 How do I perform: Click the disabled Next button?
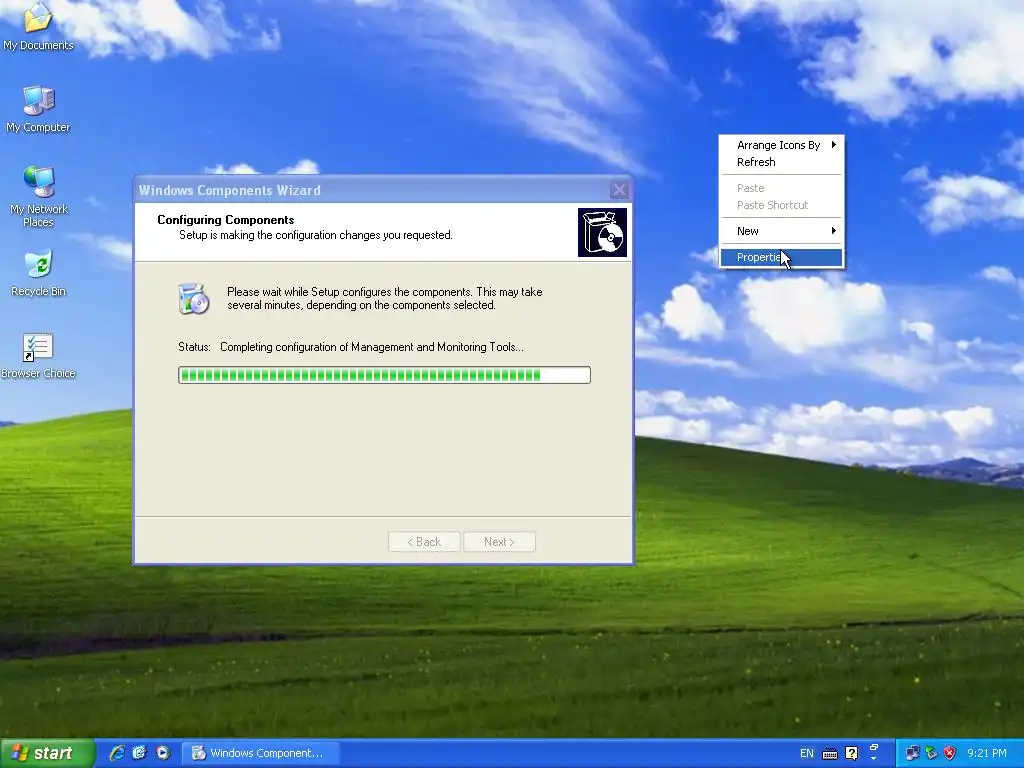[499, 542]
